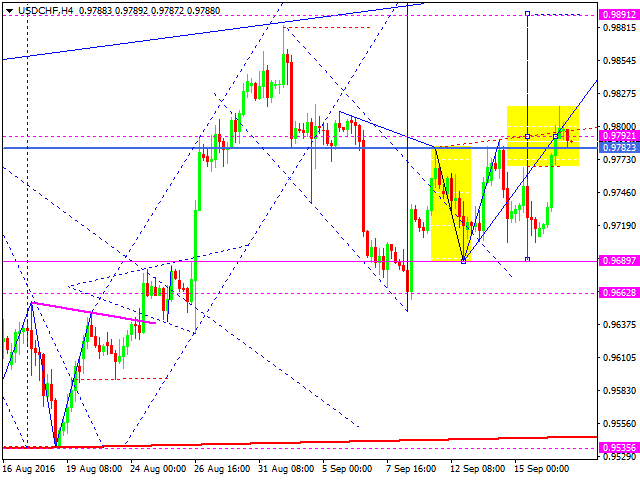Image resolution: width=640 pixels, height=480 pixels.
Task: Click the USDCHF,H4 chart title text
Action: 46,11
